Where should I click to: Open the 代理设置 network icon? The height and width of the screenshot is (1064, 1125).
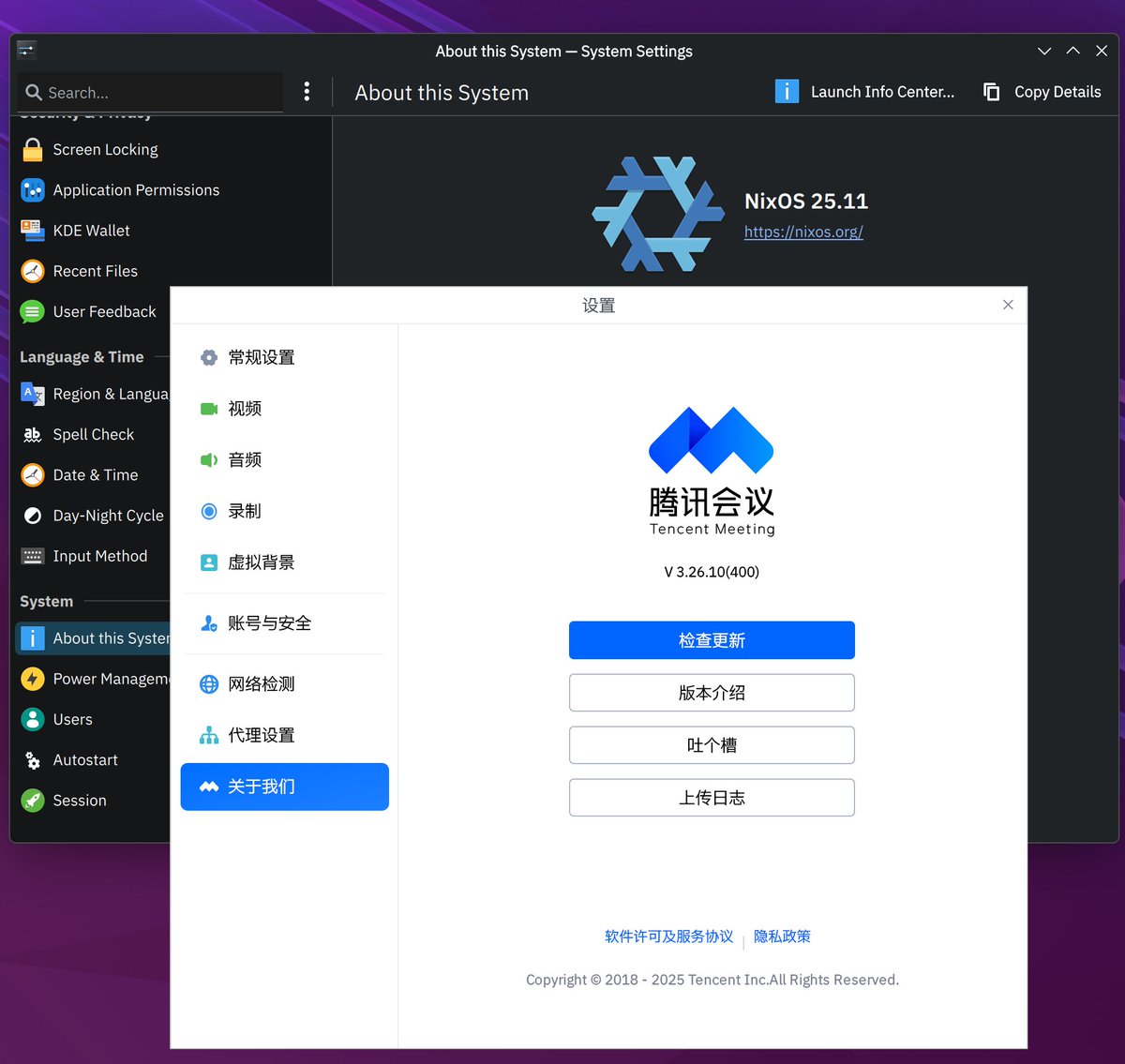coord(209,736)
